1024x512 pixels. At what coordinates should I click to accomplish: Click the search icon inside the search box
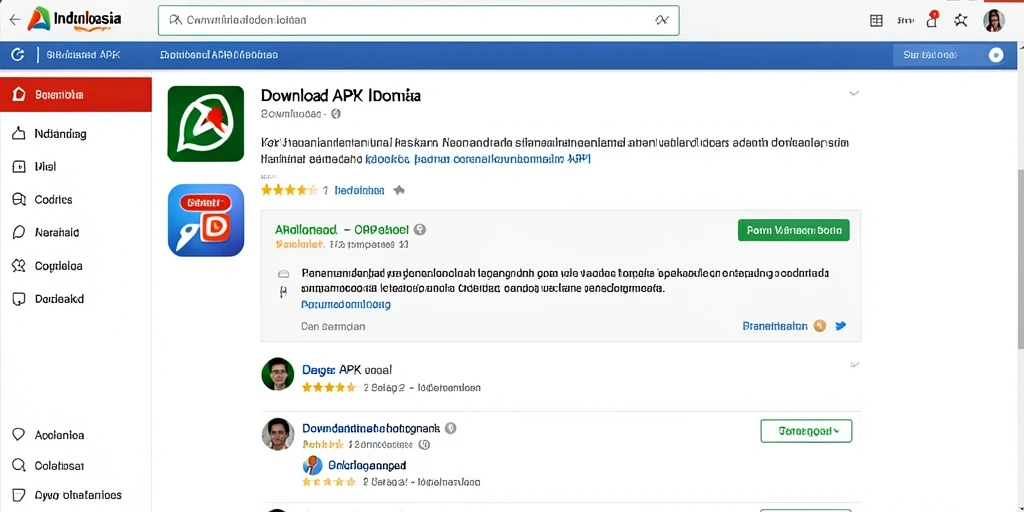175,20
